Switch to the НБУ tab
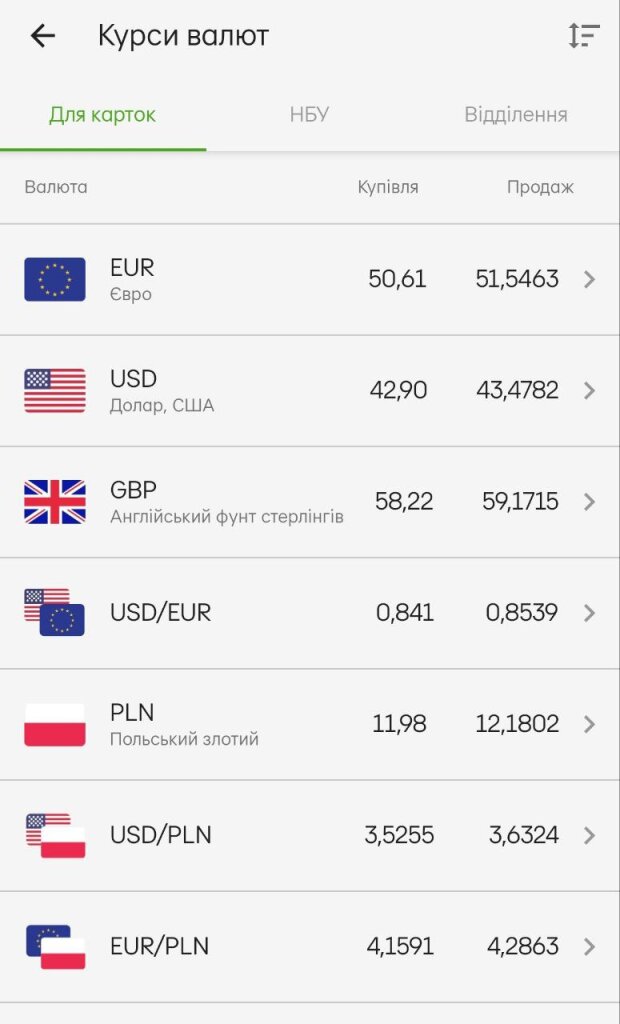 [309, 114]
